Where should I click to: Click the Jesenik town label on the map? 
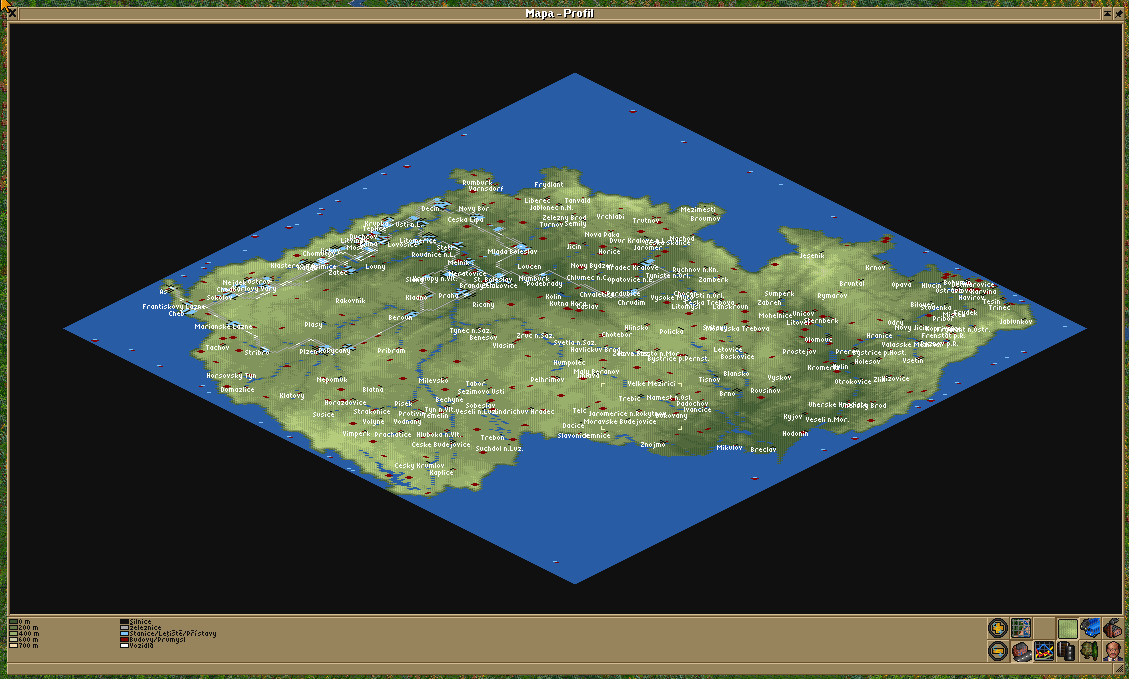[811, 256]
